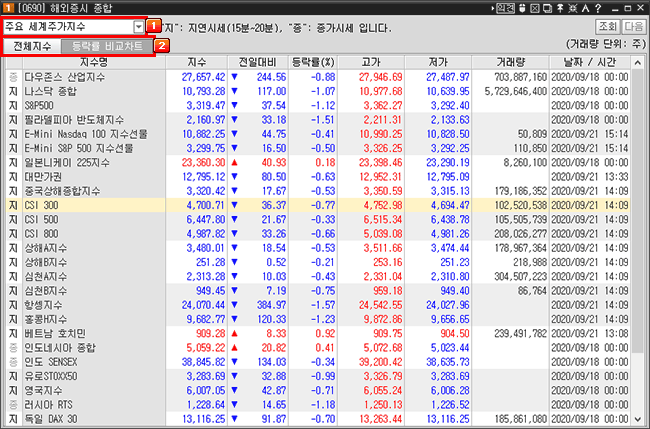Screen dimensions: 650x429
Task: Click the 다음 button
Action: pos(633,27)
